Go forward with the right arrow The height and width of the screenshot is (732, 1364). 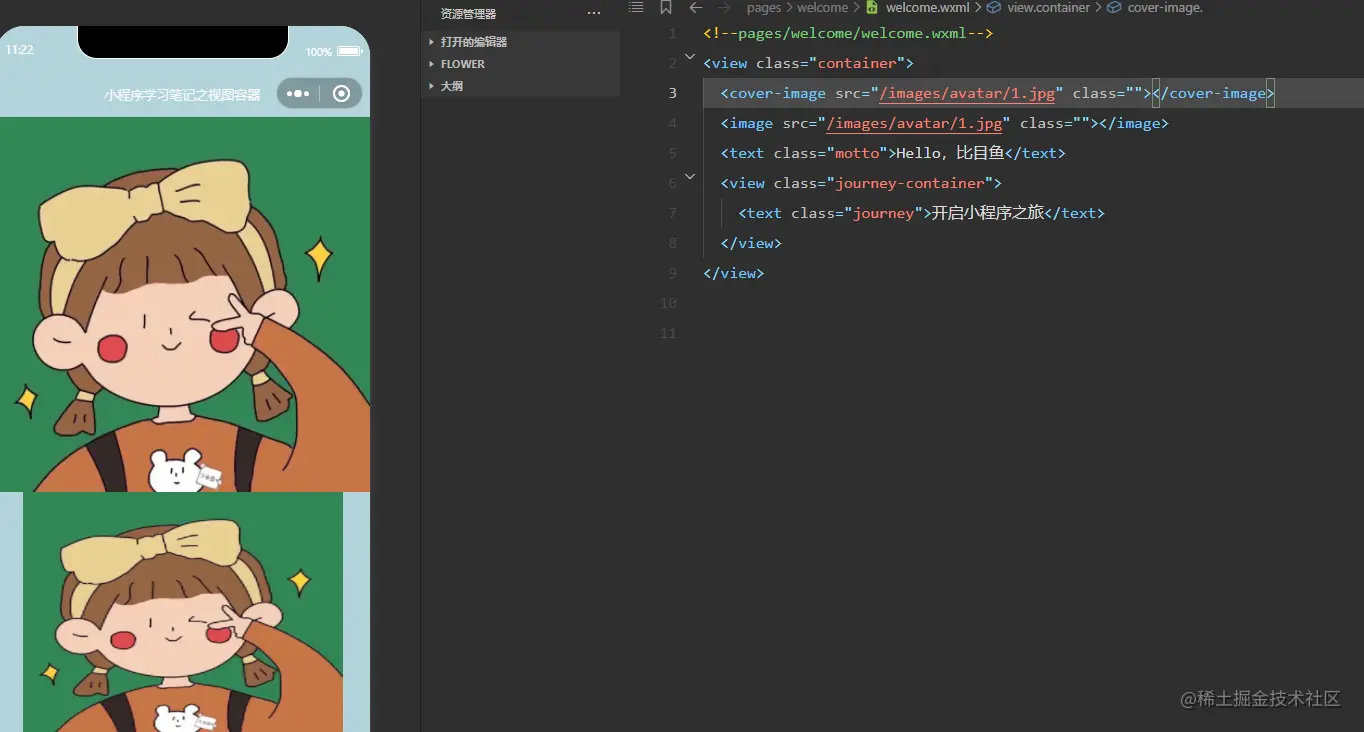tap(726, 7)
